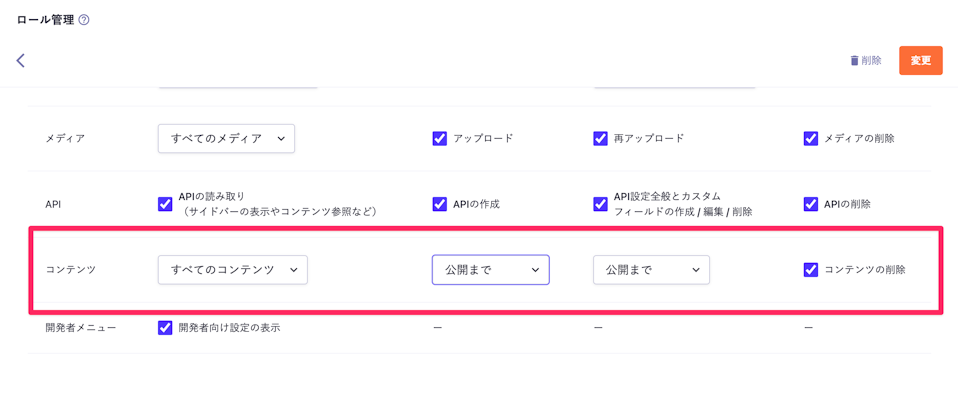Uncheck API設定全般とカスタムフィールド checkbox
958x404 pixels.
tap(600, 204)
